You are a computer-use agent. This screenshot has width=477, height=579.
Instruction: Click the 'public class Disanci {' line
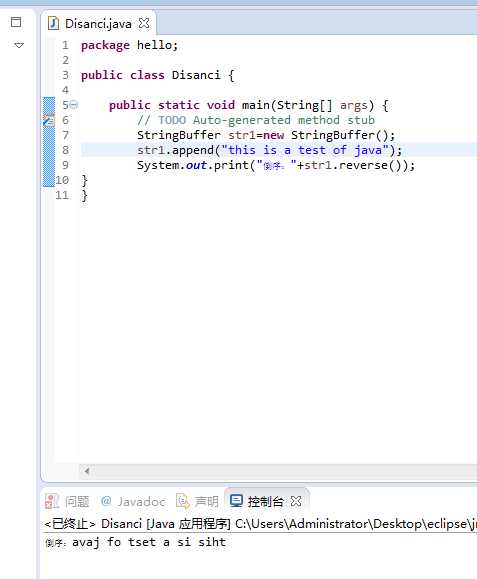pos(157,75)
